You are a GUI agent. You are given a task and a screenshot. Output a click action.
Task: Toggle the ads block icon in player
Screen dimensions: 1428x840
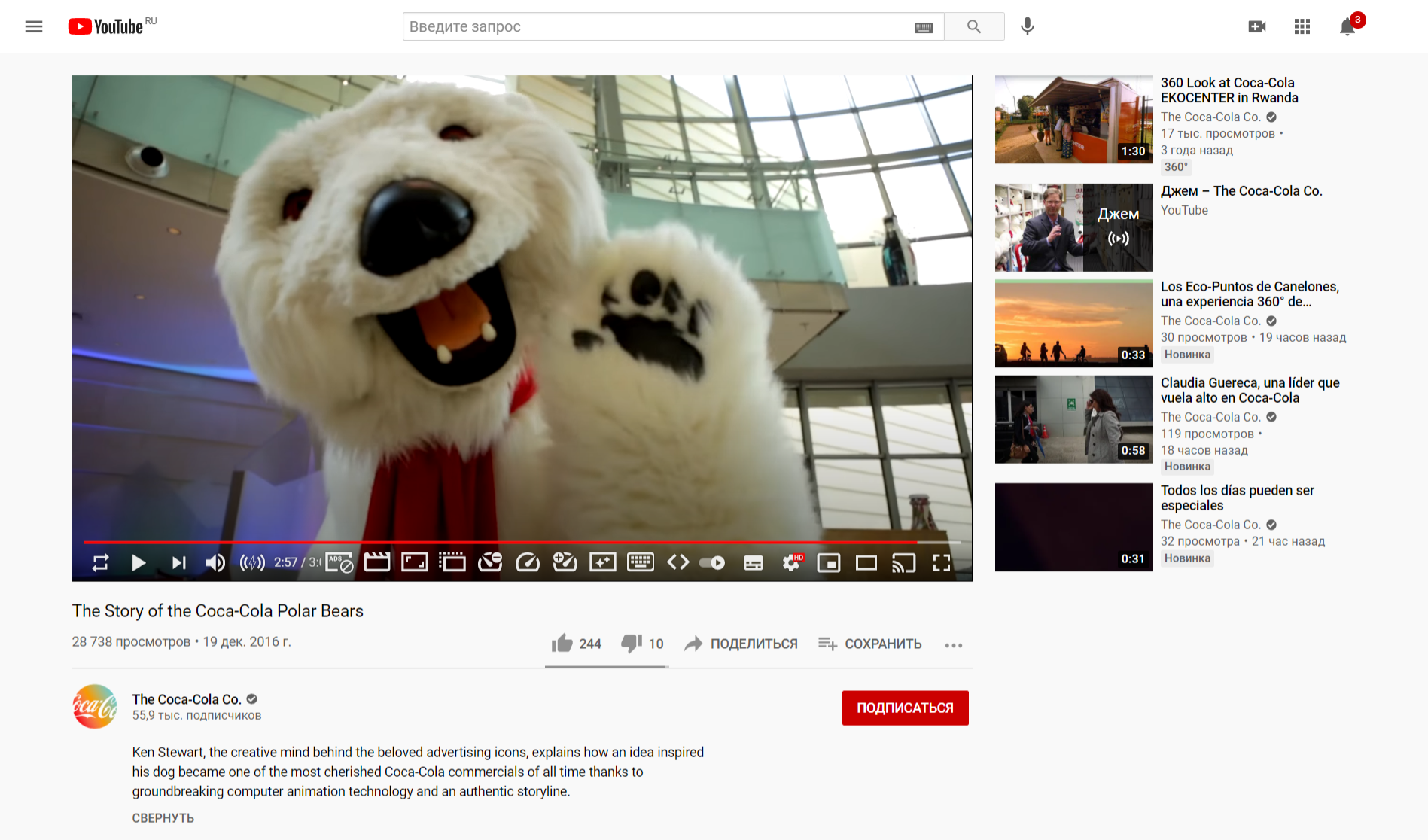pos(339,562)
